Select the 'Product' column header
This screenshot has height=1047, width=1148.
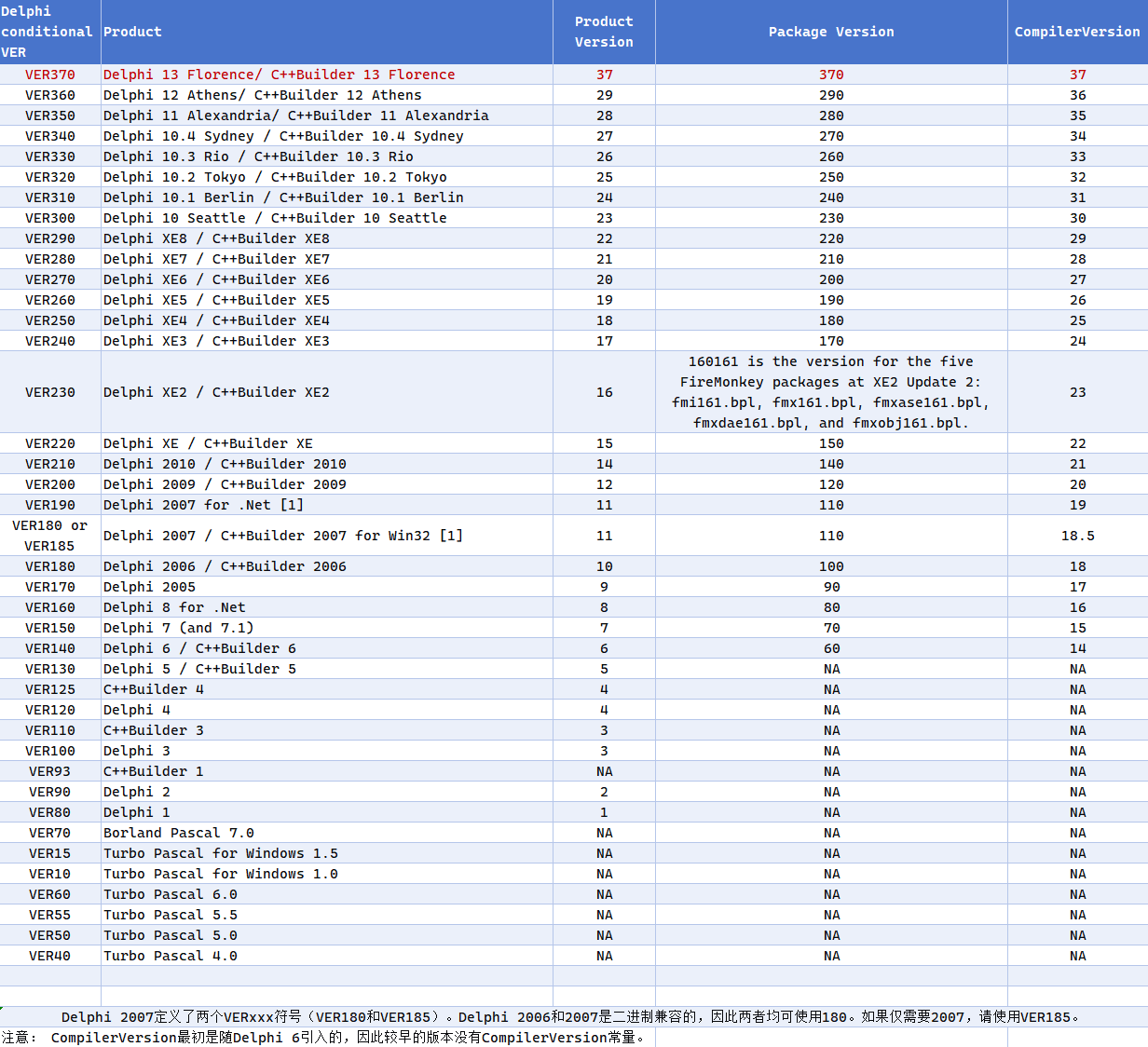click(x=327, y=32)
